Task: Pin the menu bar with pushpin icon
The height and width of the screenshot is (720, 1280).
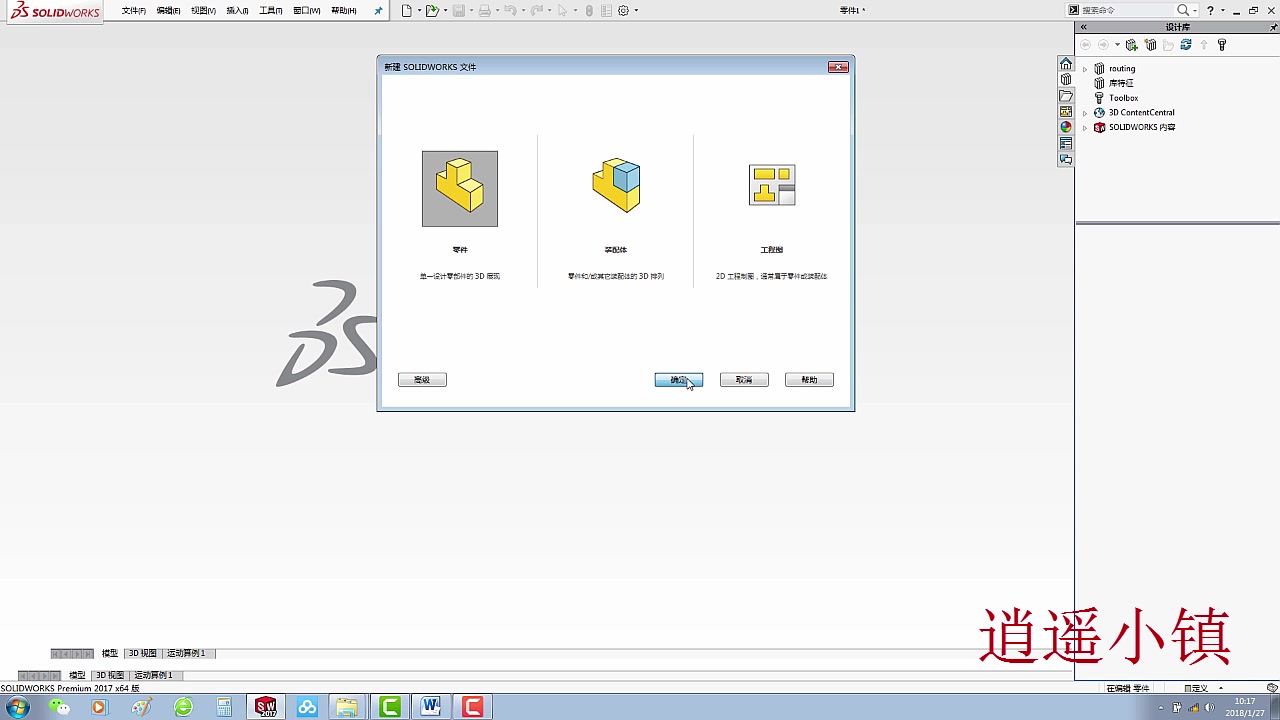Action: point(378,11)
